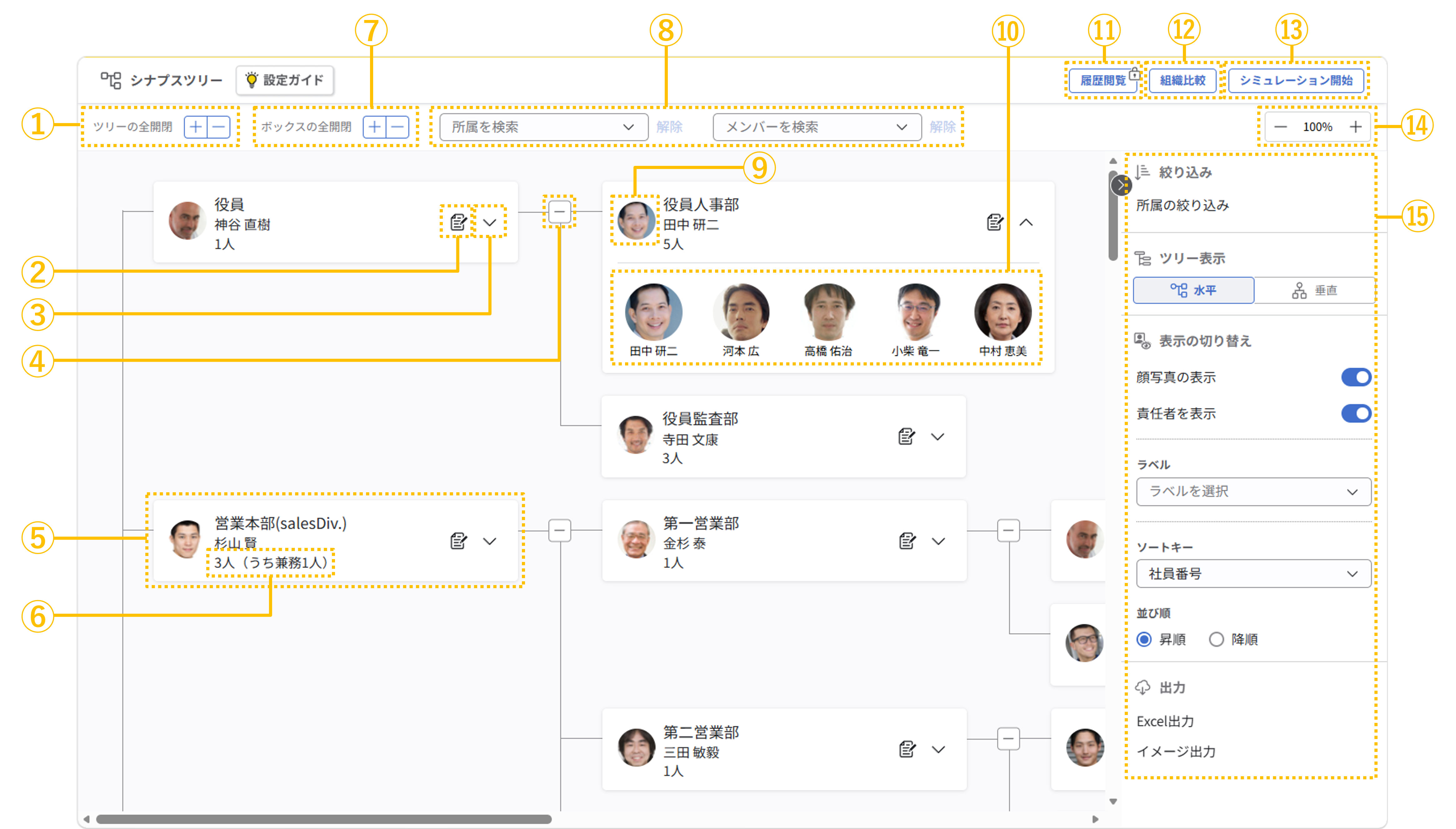This screenshot has width=1456, height=829.
Task: Collapse branch under 営業本部 node
Action: tap(559, 531)
